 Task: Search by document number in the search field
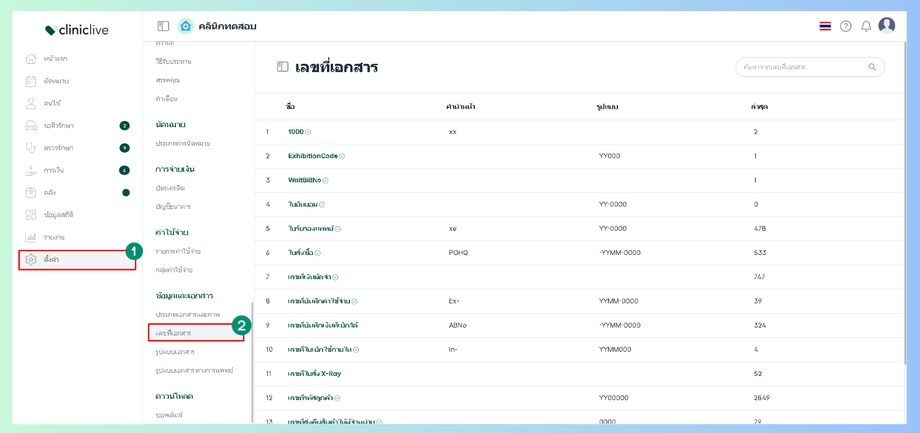(x=810, y=67)
